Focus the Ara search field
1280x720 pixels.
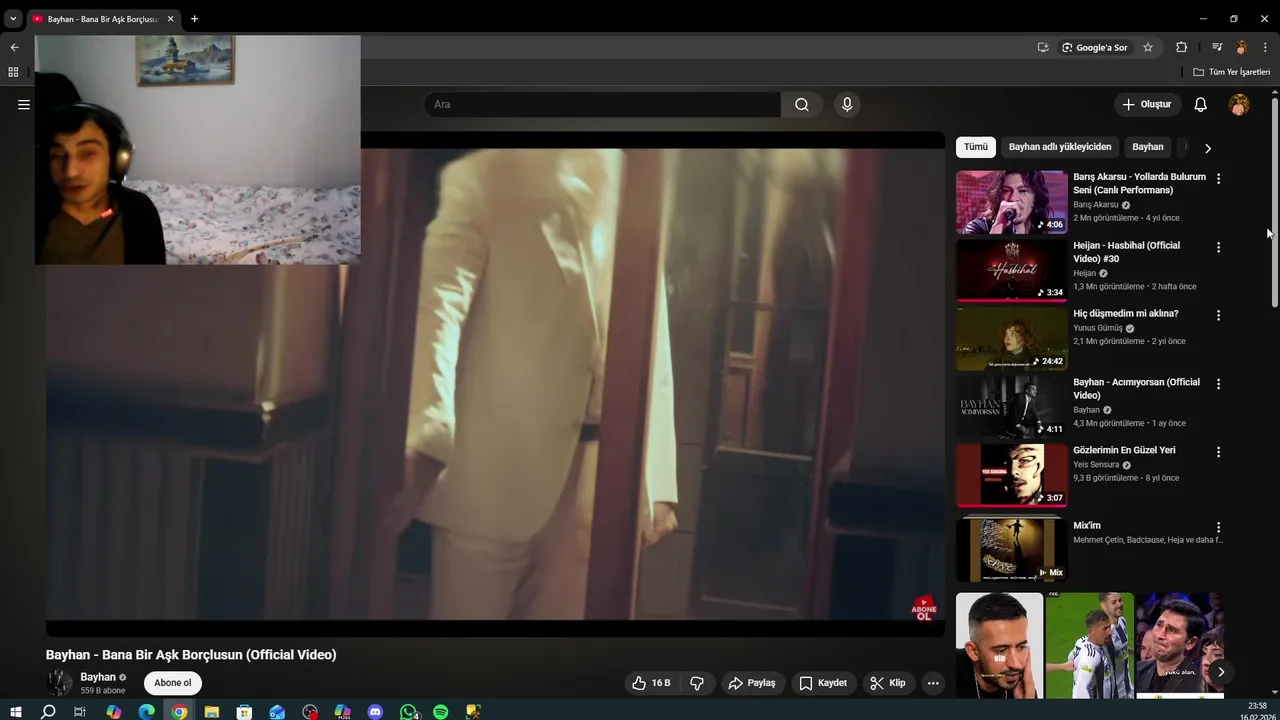[603, 104]
